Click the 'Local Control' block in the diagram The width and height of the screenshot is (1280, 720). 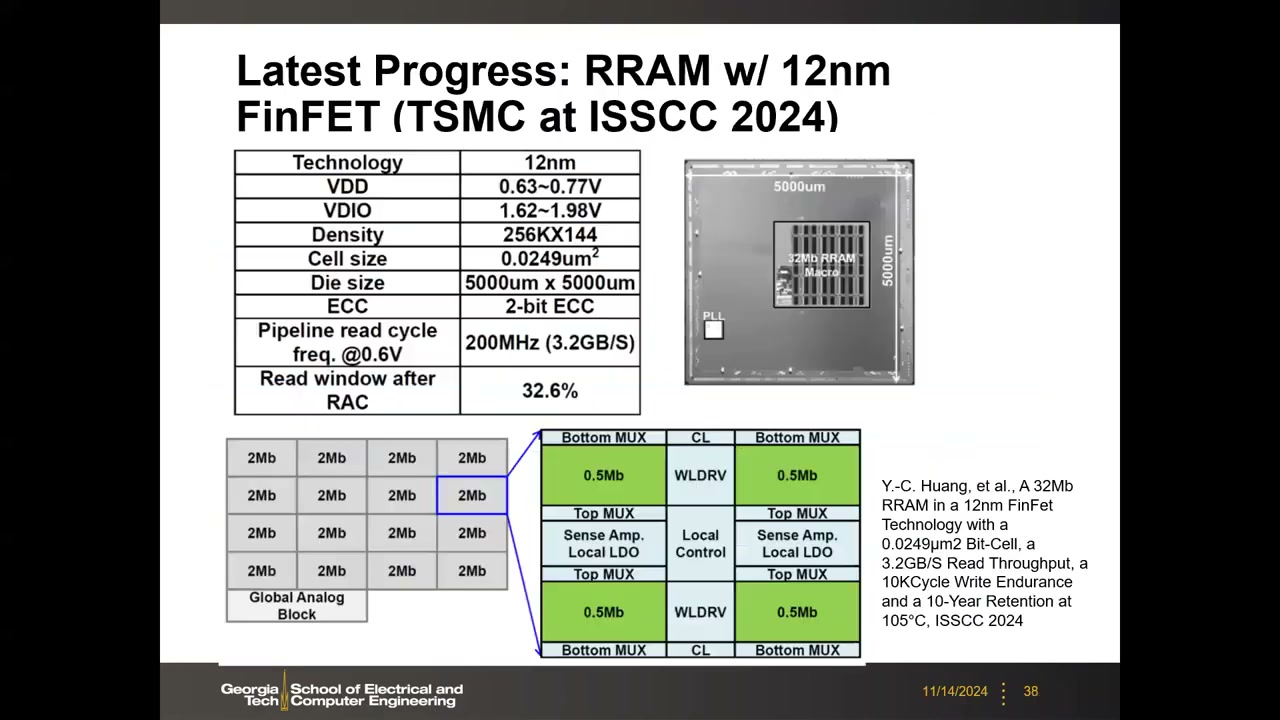(x=700, y=544)
